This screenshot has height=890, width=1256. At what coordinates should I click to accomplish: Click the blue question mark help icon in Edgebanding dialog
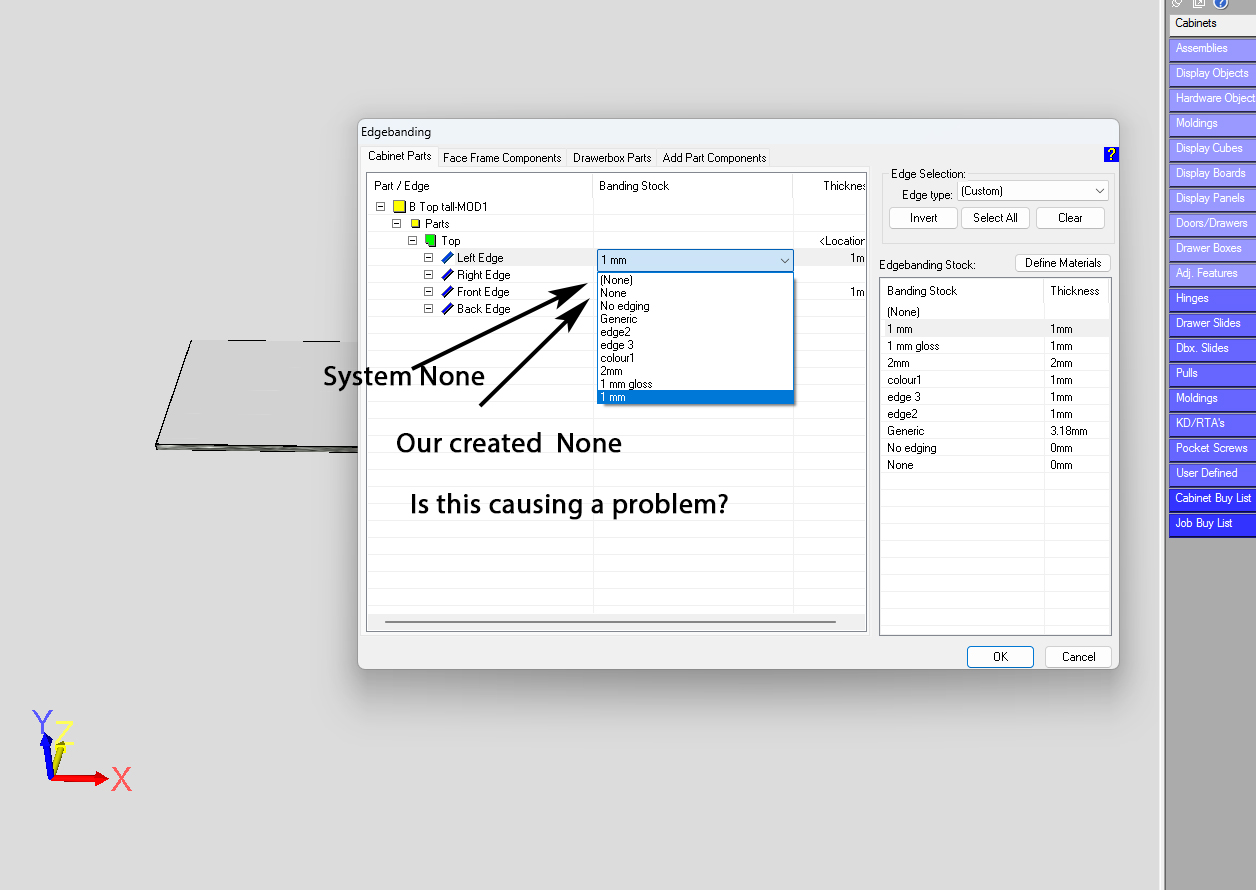click(1111, 155)
